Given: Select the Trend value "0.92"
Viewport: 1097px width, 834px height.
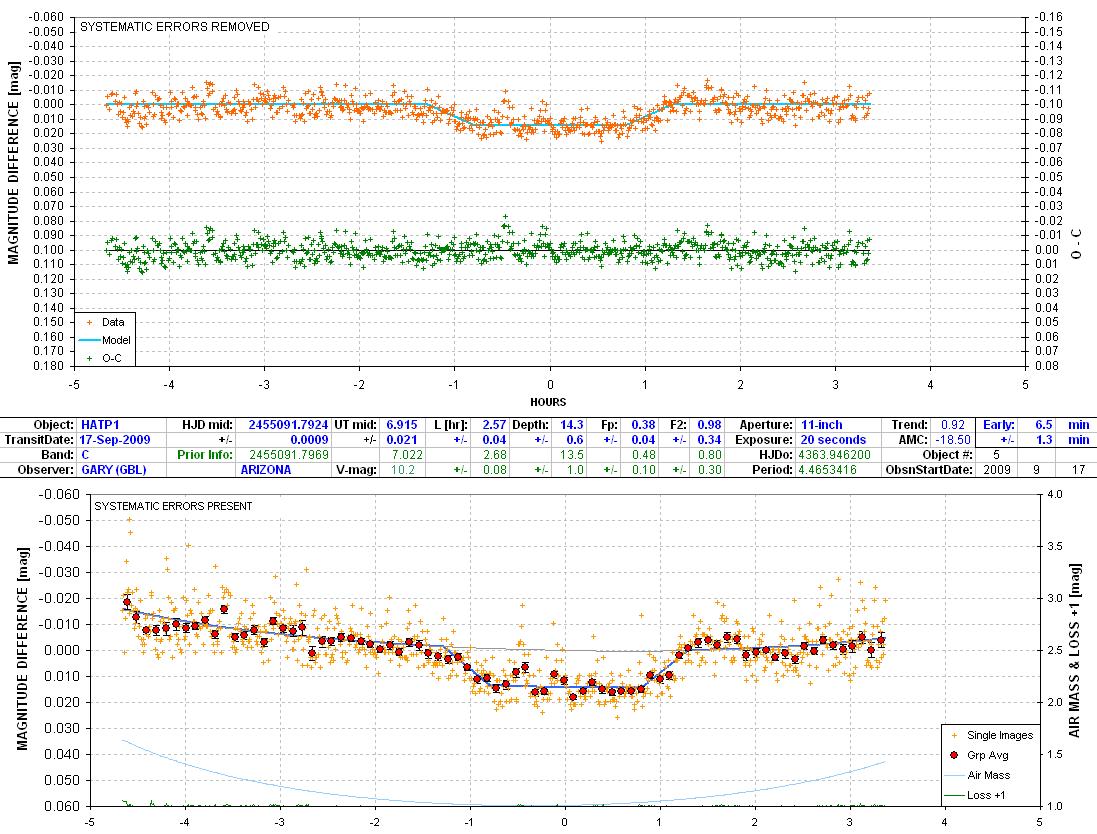Looking at the screenshot, I should click(953, 425).
